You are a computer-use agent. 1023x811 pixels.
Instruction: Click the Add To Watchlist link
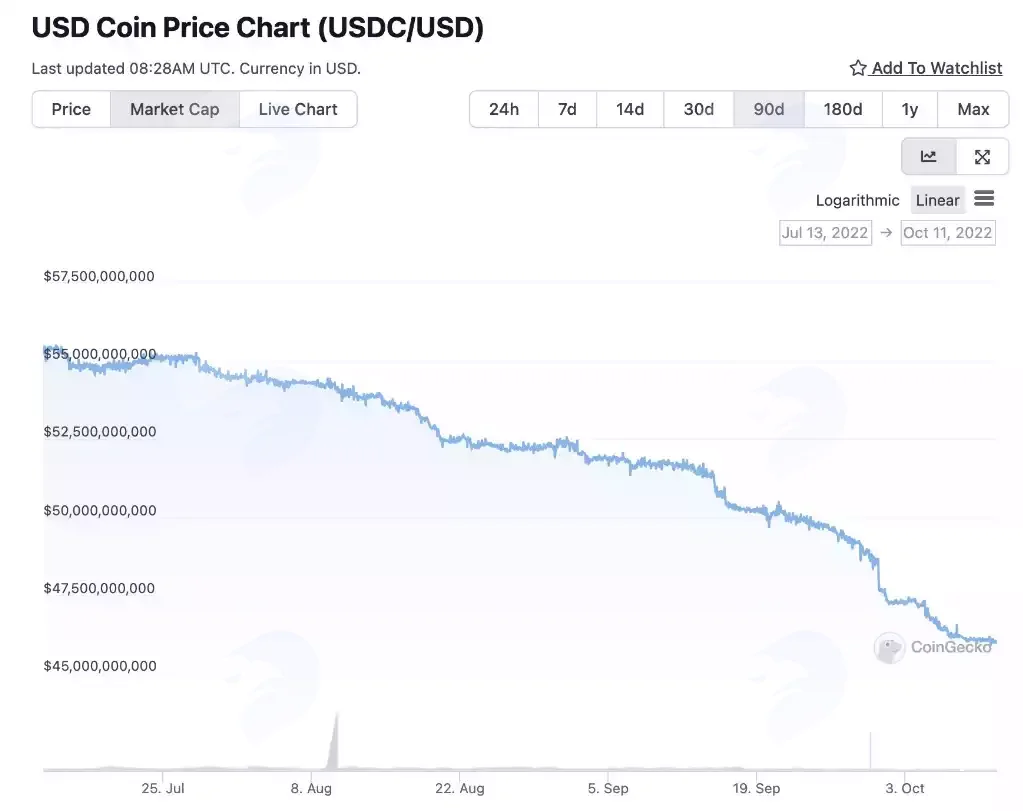pyautogui.click(x=937, y=68)
